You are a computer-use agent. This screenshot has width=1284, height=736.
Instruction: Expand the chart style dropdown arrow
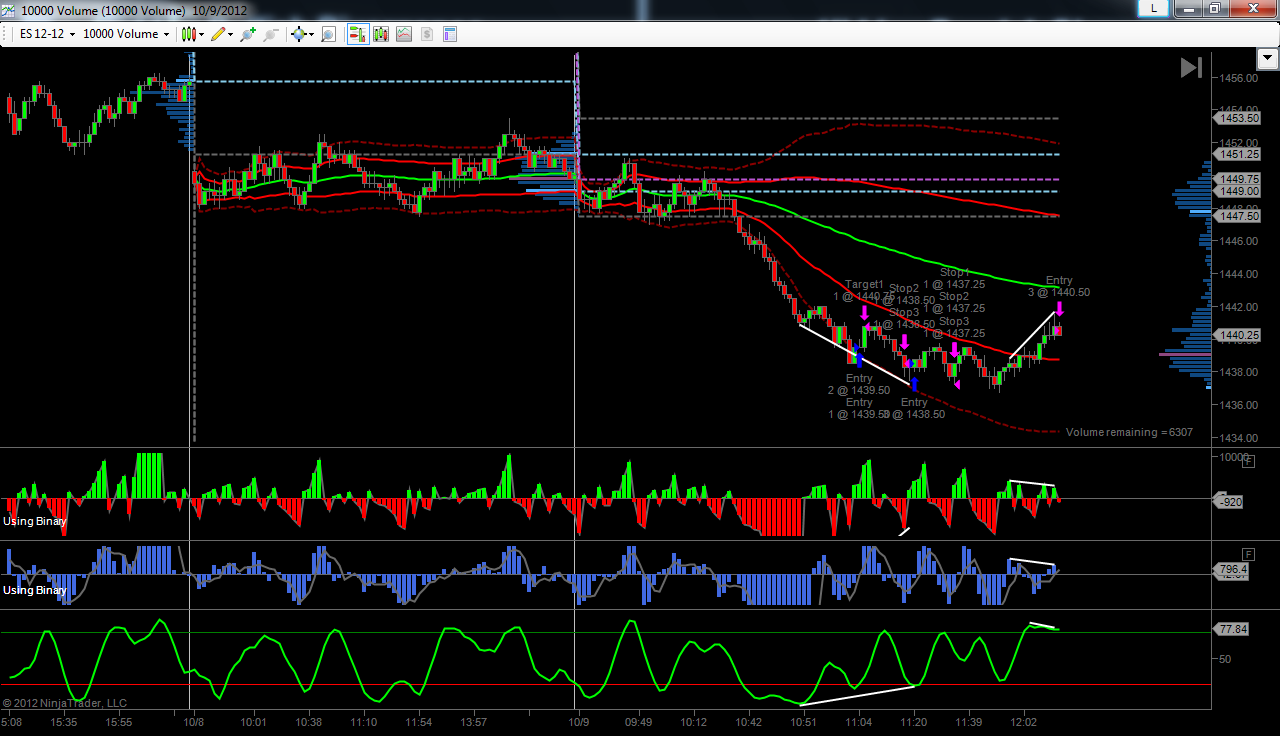coord(202,34)
